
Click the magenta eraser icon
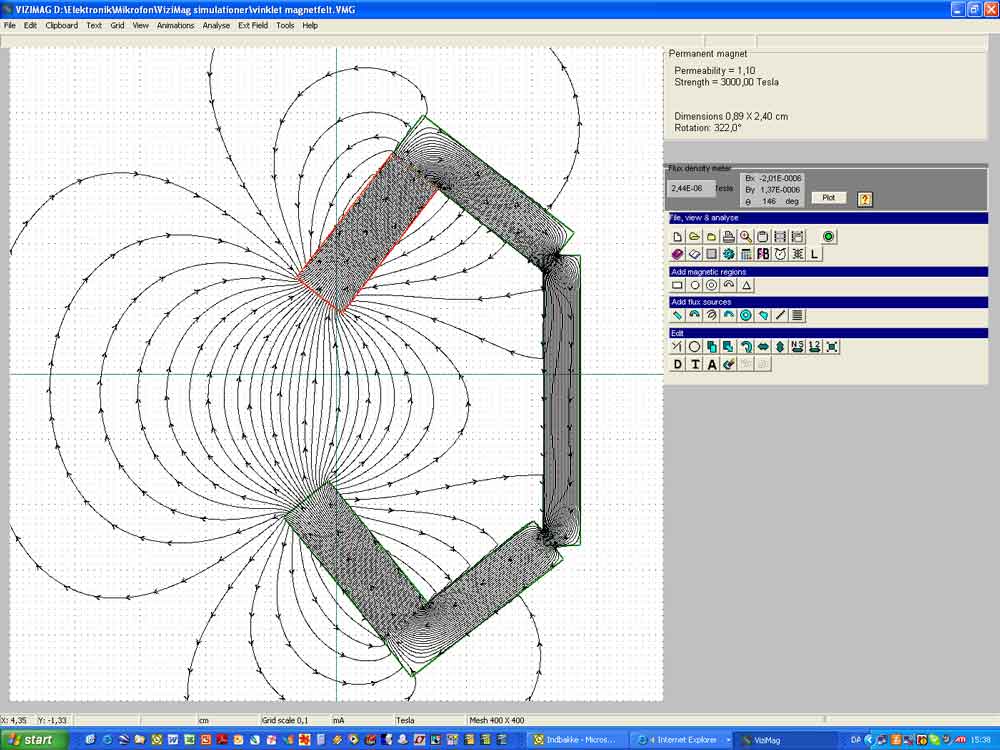(677, 254)
